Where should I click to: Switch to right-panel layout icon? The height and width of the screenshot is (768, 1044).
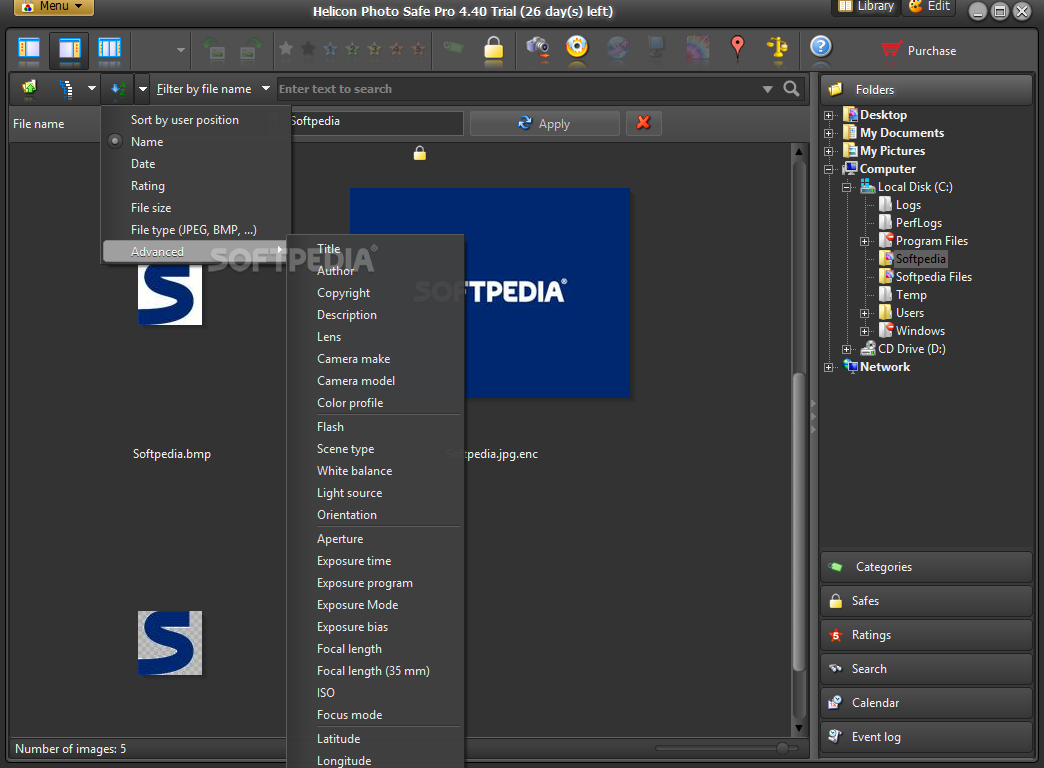click(69, 49)
